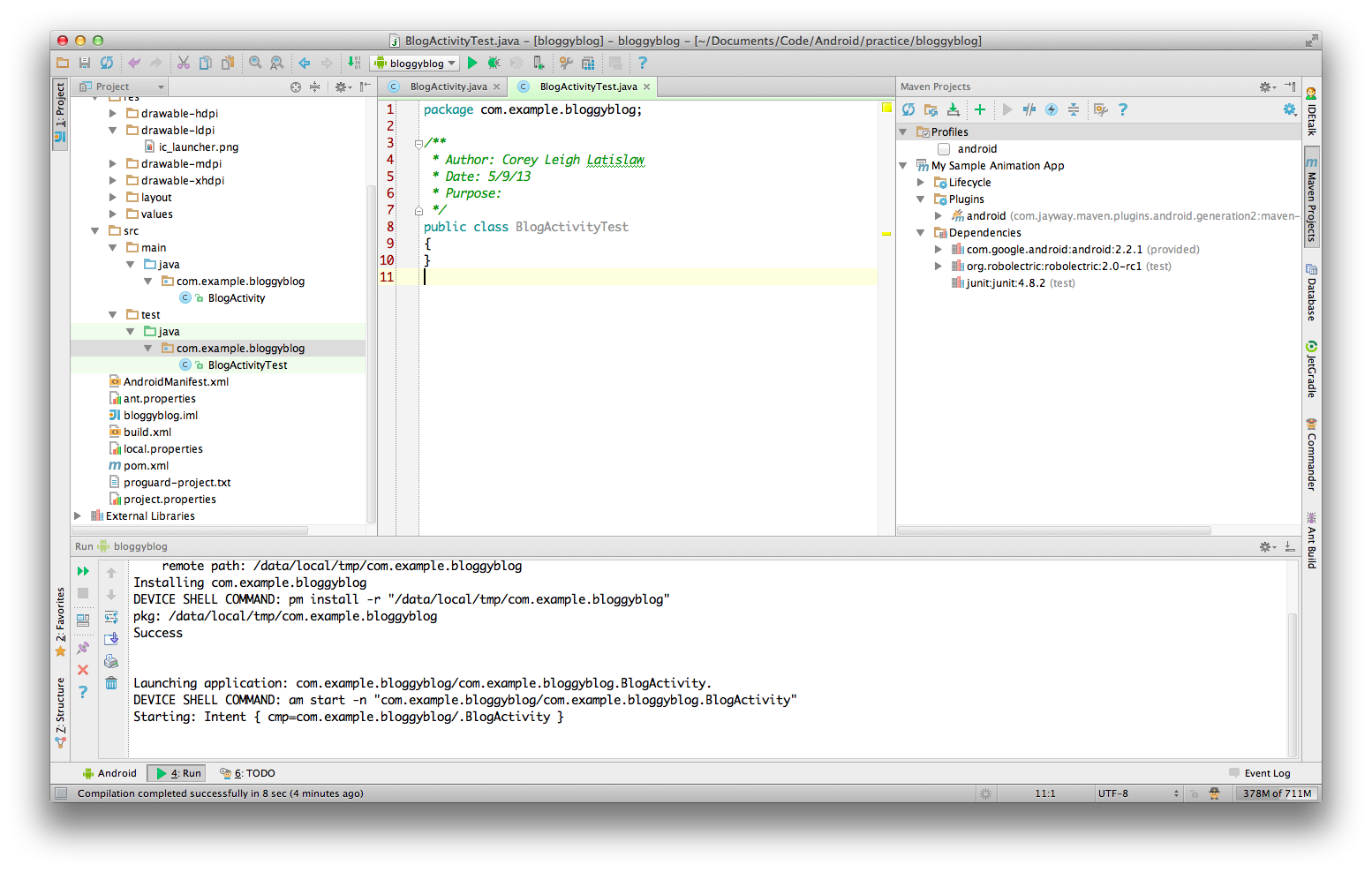Run bloggyblog with the green play button

pos(472,63)
